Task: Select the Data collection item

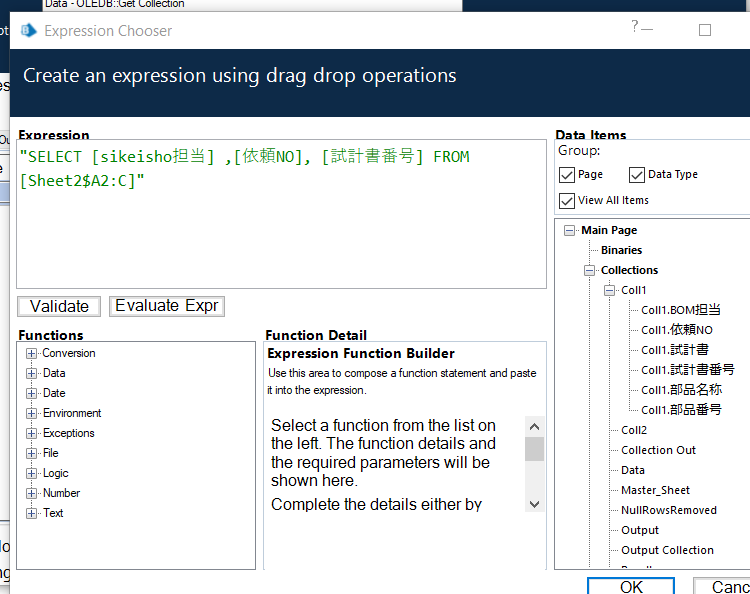Action: 633,470
